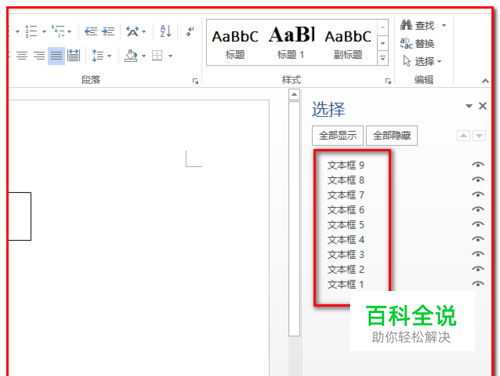Hide 文本框 9 via eye icon

(x=478, y=165)
